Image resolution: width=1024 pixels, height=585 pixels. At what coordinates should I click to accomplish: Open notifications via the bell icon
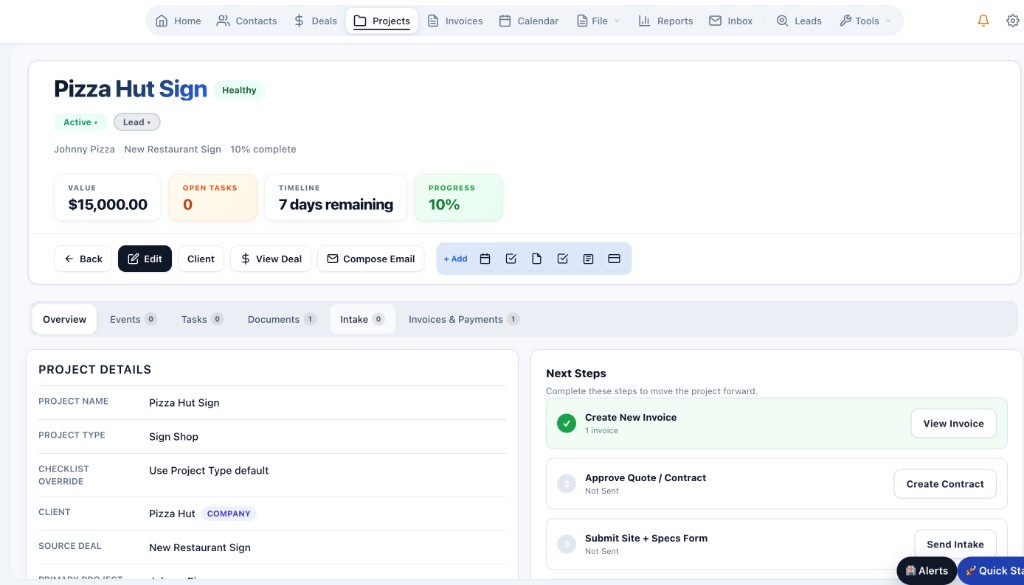(x=982, y=19)
